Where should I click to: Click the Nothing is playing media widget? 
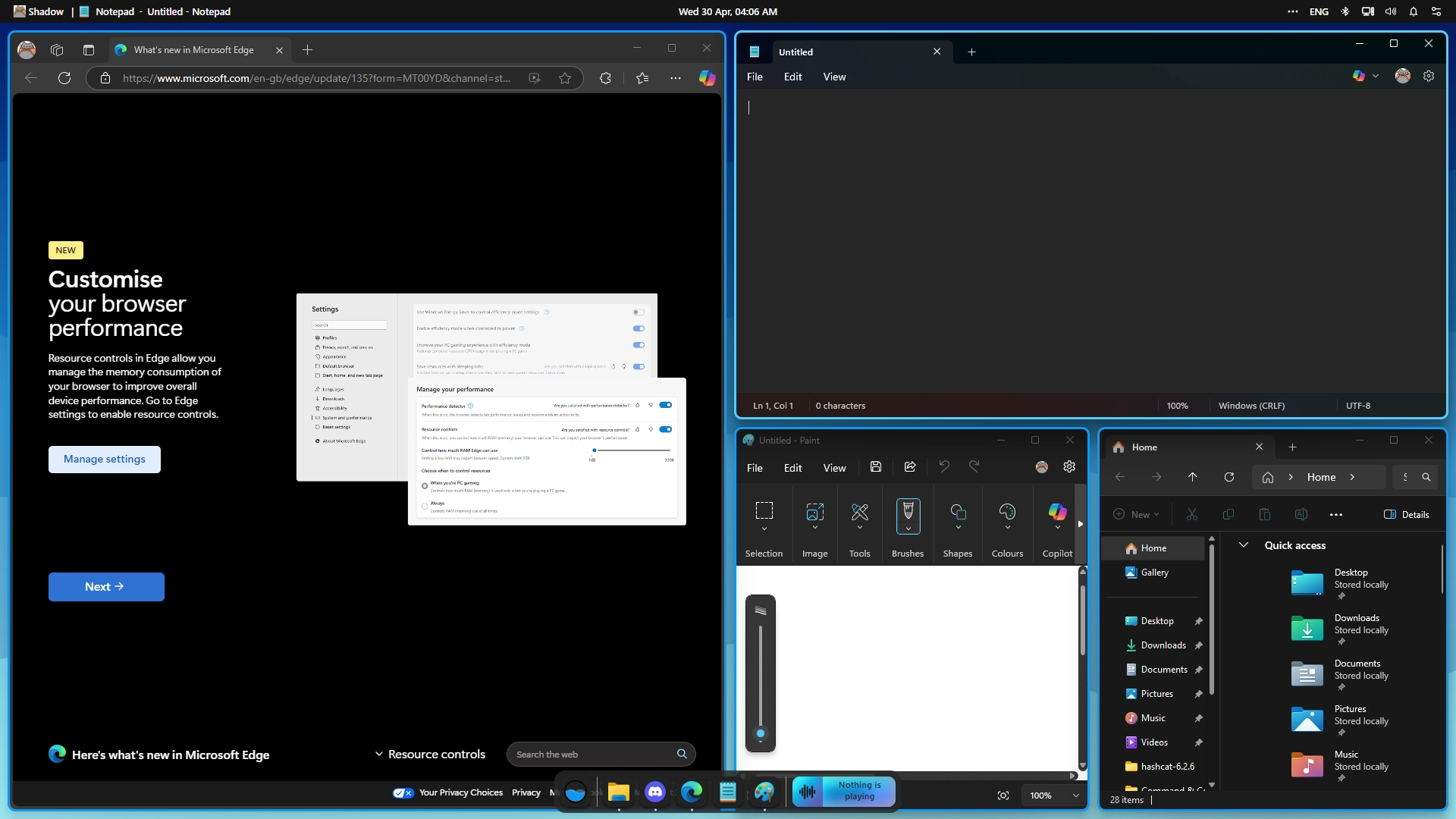pos(844,791)
